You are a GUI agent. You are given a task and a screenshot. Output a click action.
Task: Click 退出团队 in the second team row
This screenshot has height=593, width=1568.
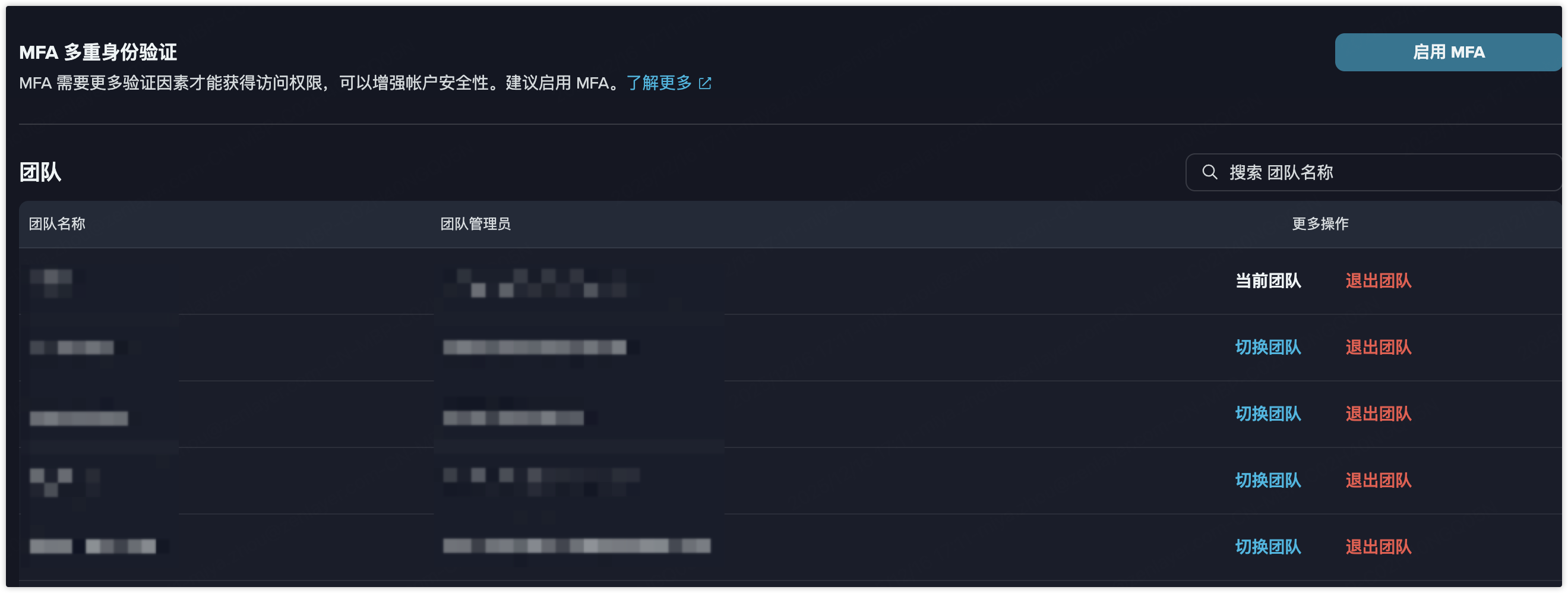pyautogui.click(x=1378, y=347)
